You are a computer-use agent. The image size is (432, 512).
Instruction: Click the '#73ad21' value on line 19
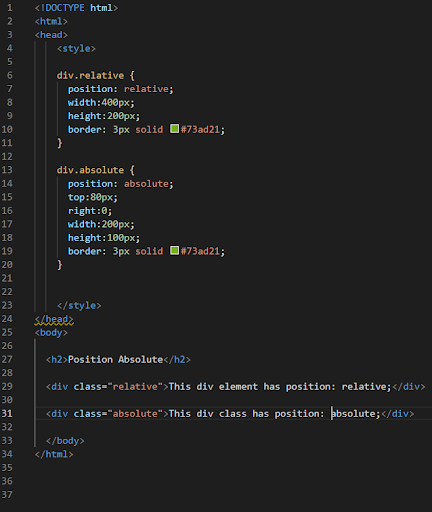[x=200, y=251]
